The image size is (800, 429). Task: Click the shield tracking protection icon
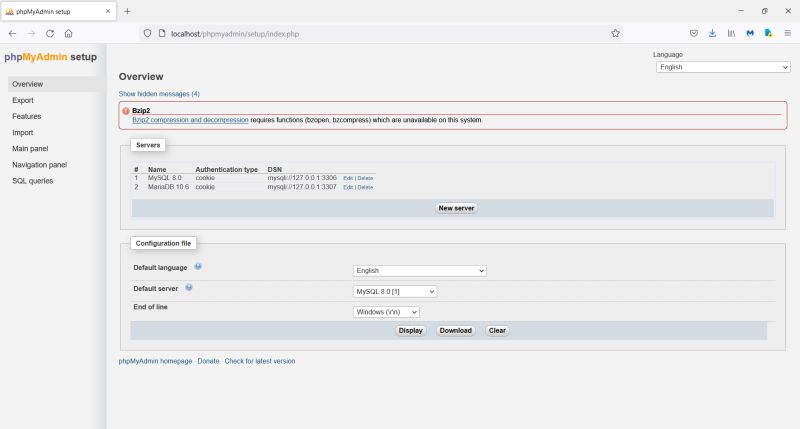coord(147,34)
